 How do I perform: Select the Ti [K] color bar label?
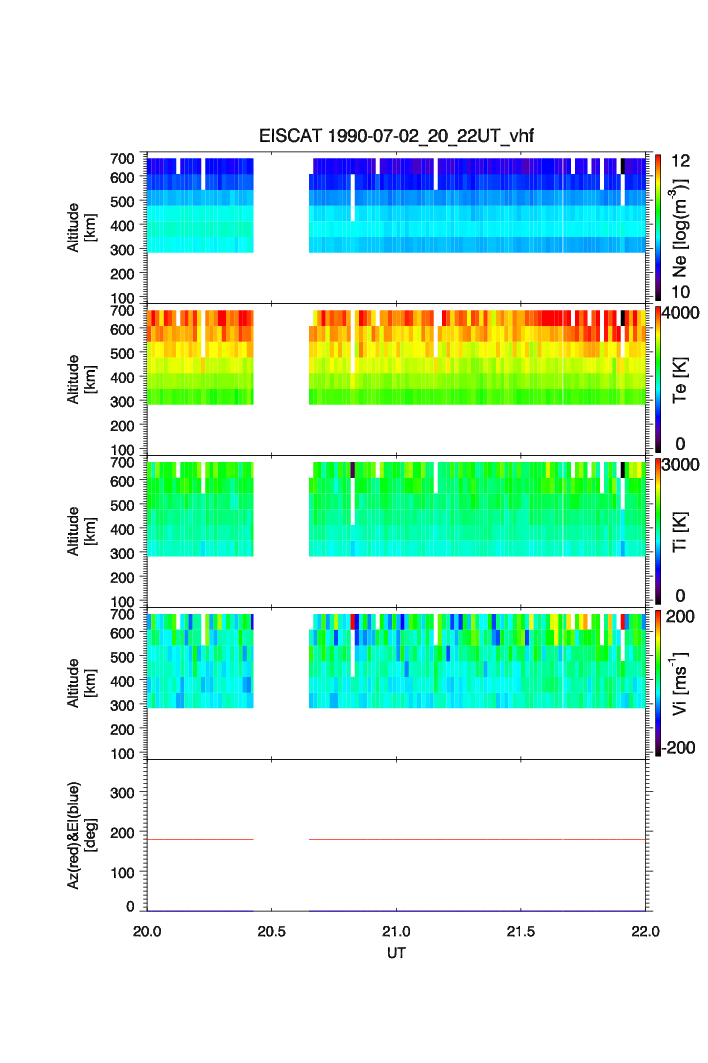click(x=680, y=532)
